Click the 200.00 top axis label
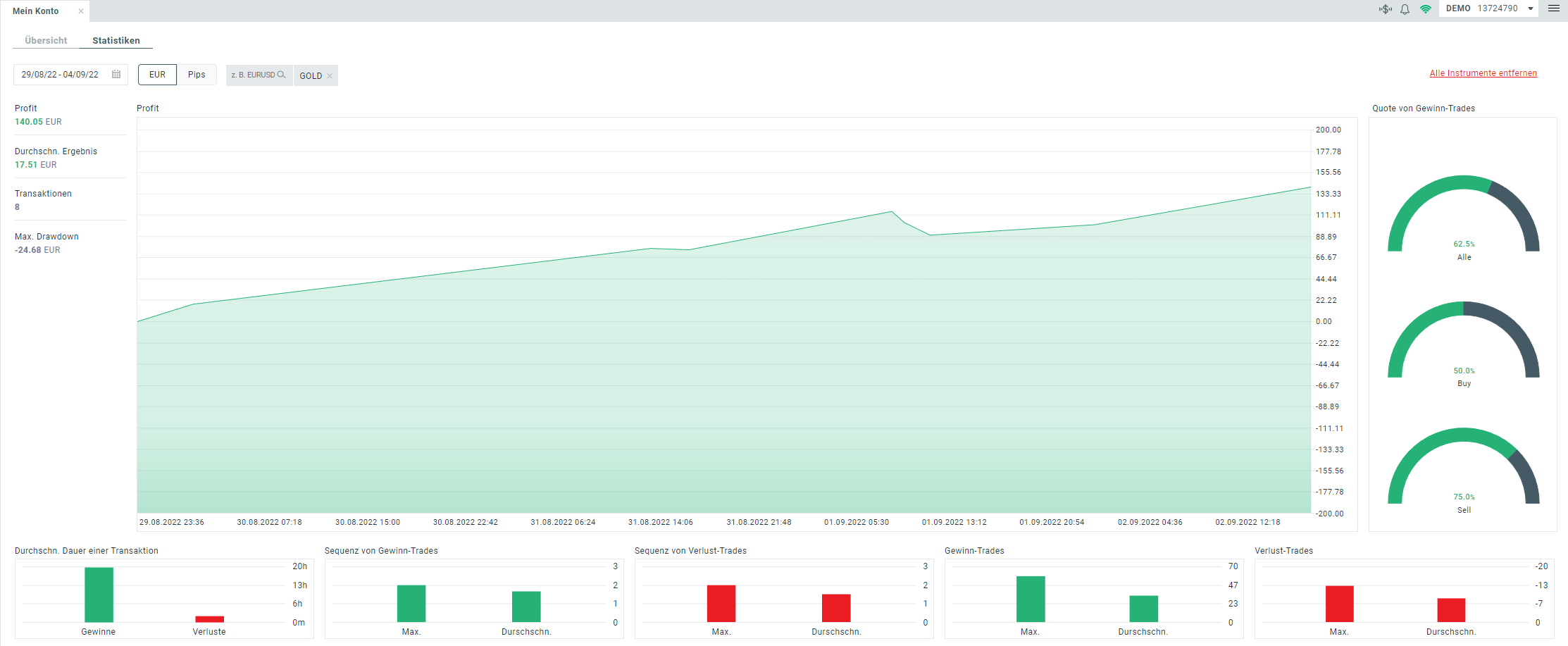 point(1329,130)
